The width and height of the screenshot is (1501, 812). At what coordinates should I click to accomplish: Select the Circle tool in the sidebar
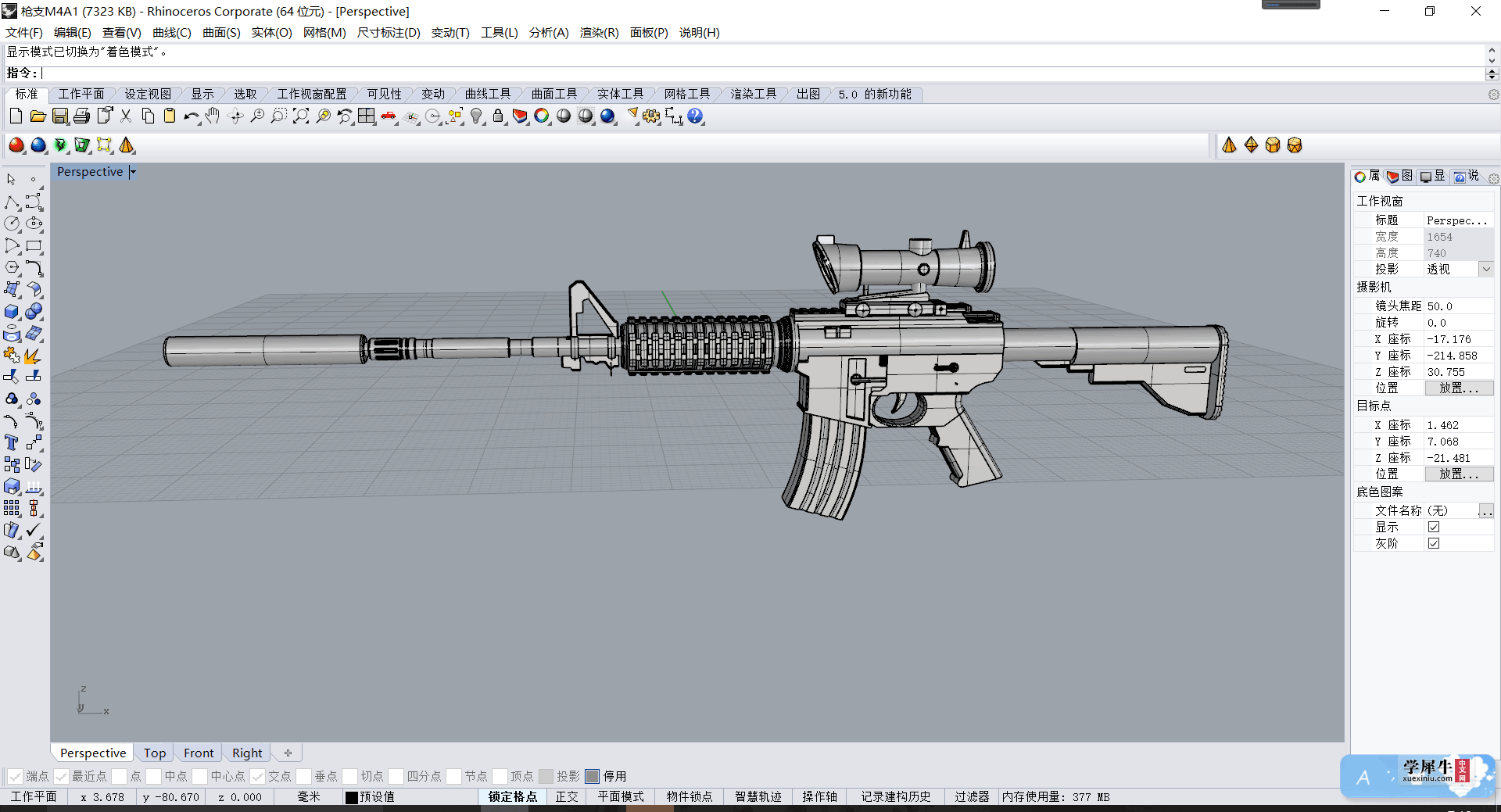point(12,224)
